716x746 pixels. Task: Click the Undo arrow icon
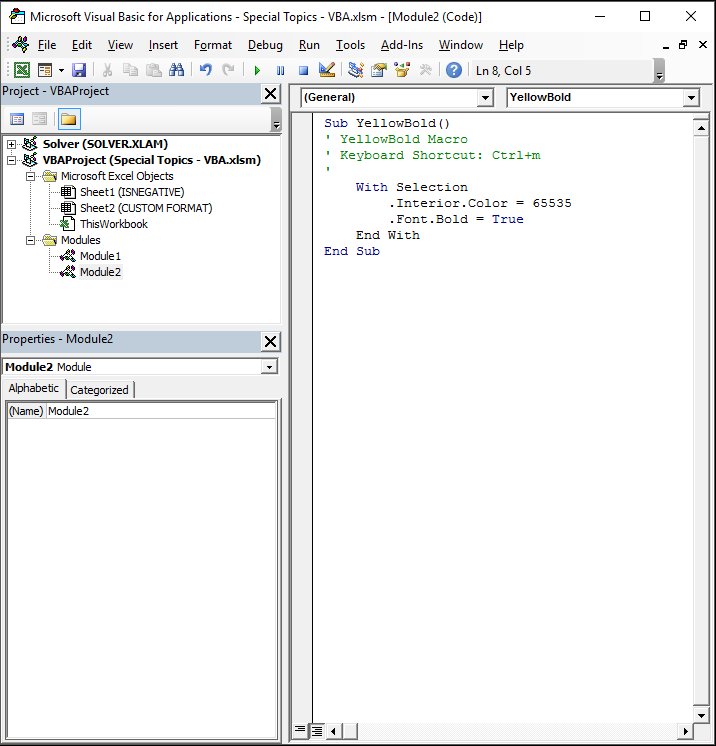click(x=206, y=70)
